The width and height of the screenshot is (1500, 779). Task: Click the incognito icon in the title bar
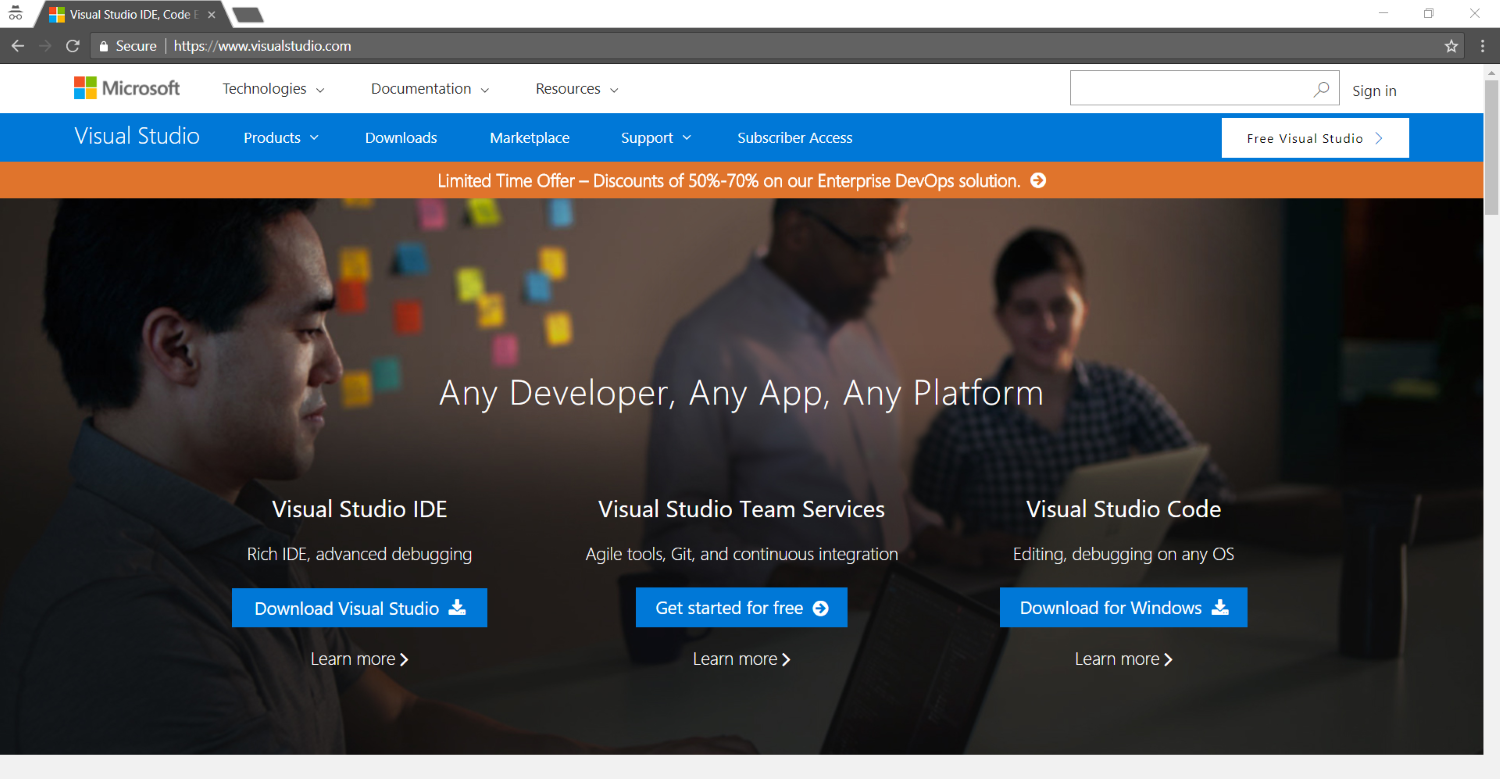click(15, 13)
